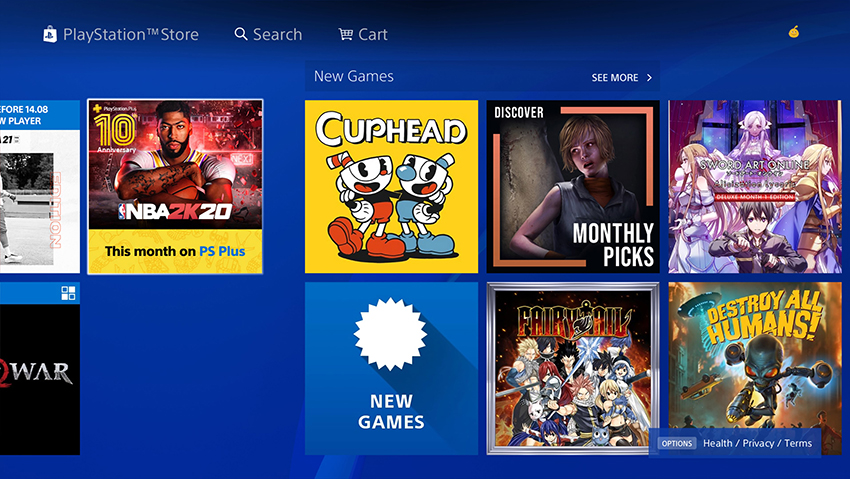Image resolution: width=850 pixels, height=479 pixels.
Task: Click the grid icon above God of War
Action: (x=68, y=293)
